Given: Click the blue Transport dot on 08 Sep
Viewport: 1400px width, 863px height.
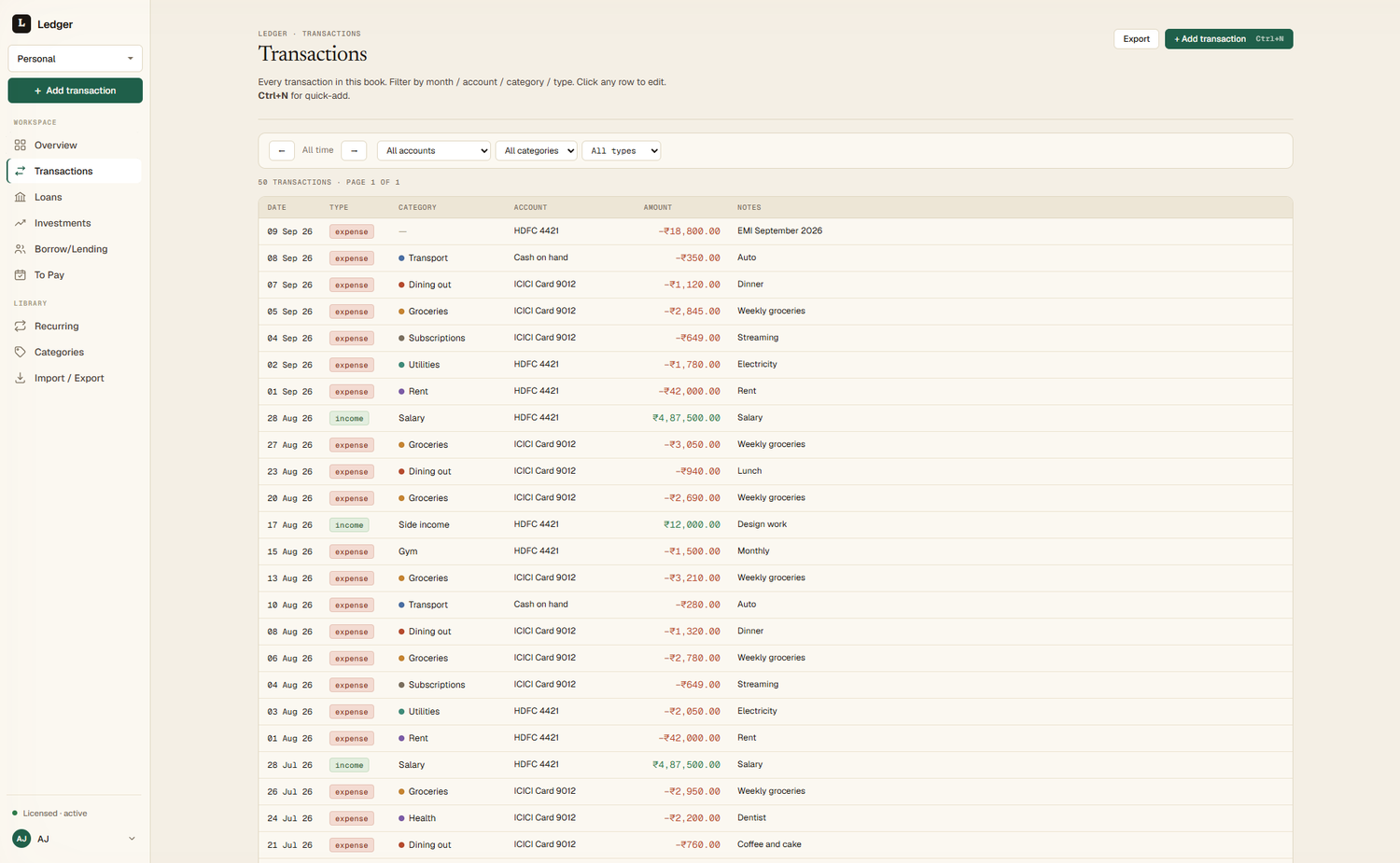Looking at the screenshot, I should (x=401, y=258).
